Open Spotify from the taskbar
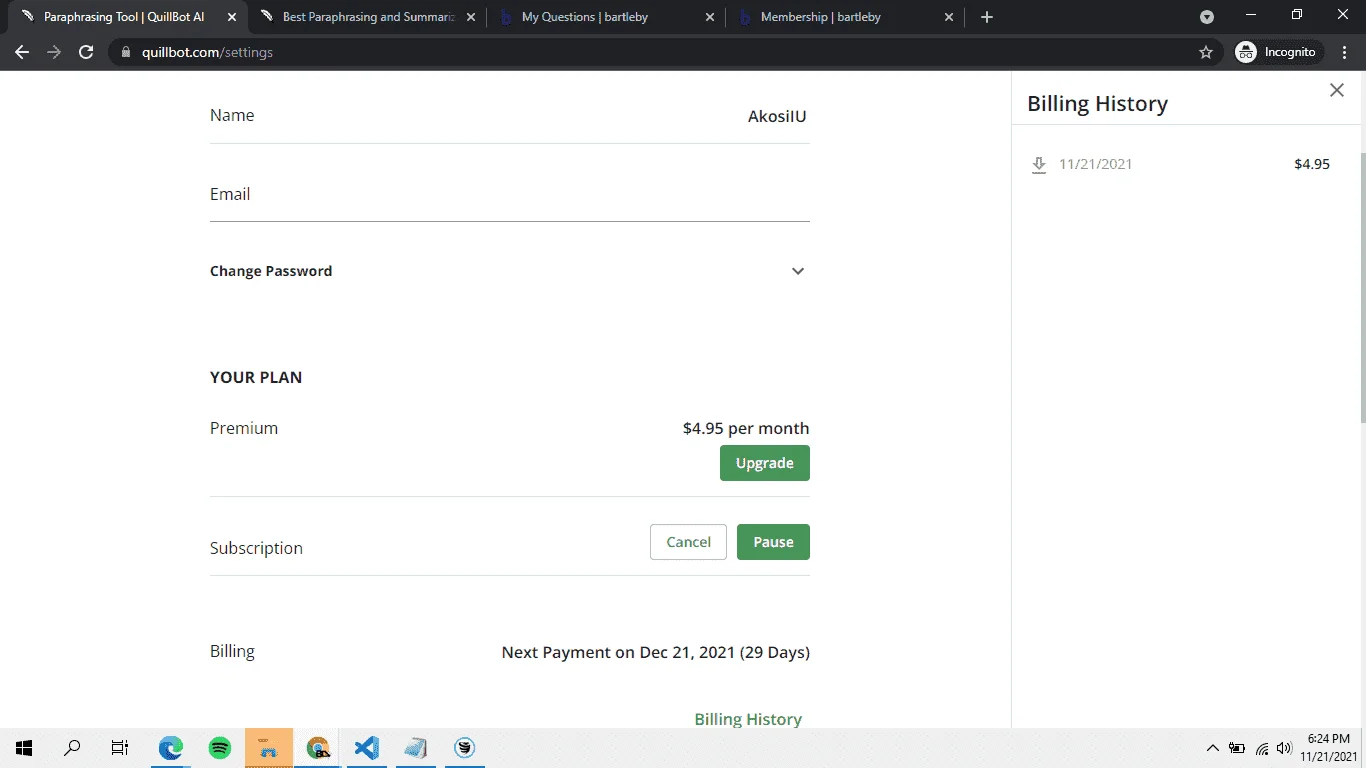1366x768 pixels. click(x=220, y=748)
